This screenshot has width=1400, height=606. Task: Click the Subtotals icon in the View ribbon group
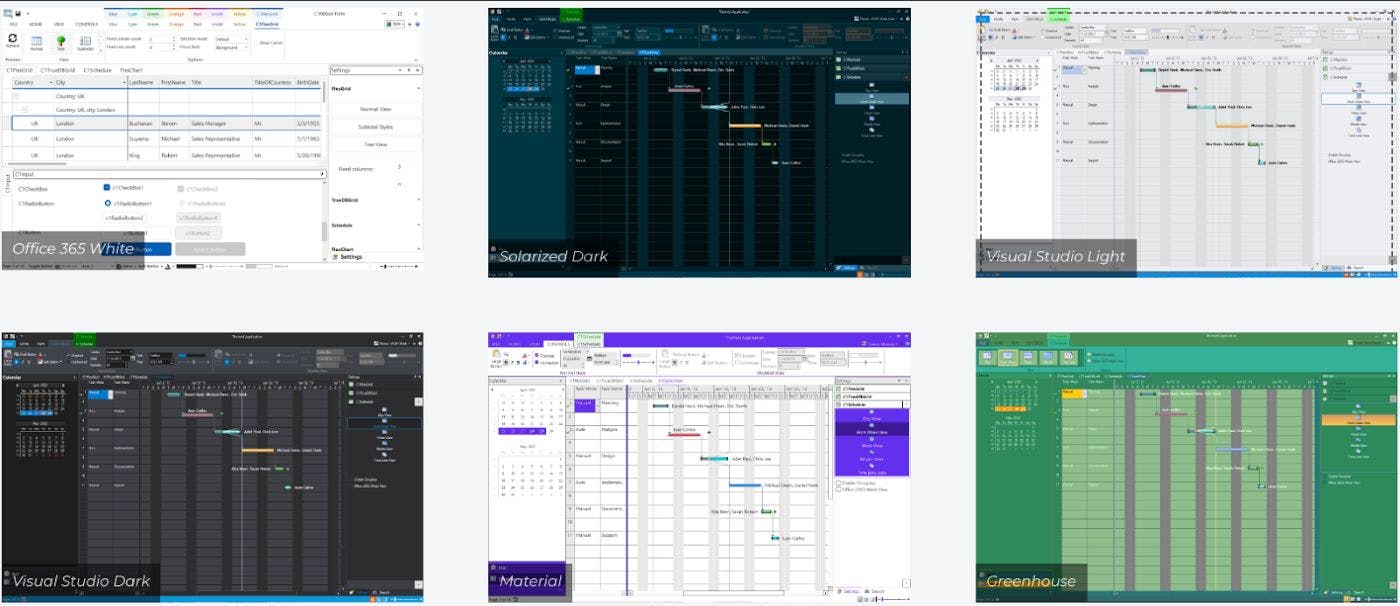pos(85,41)
